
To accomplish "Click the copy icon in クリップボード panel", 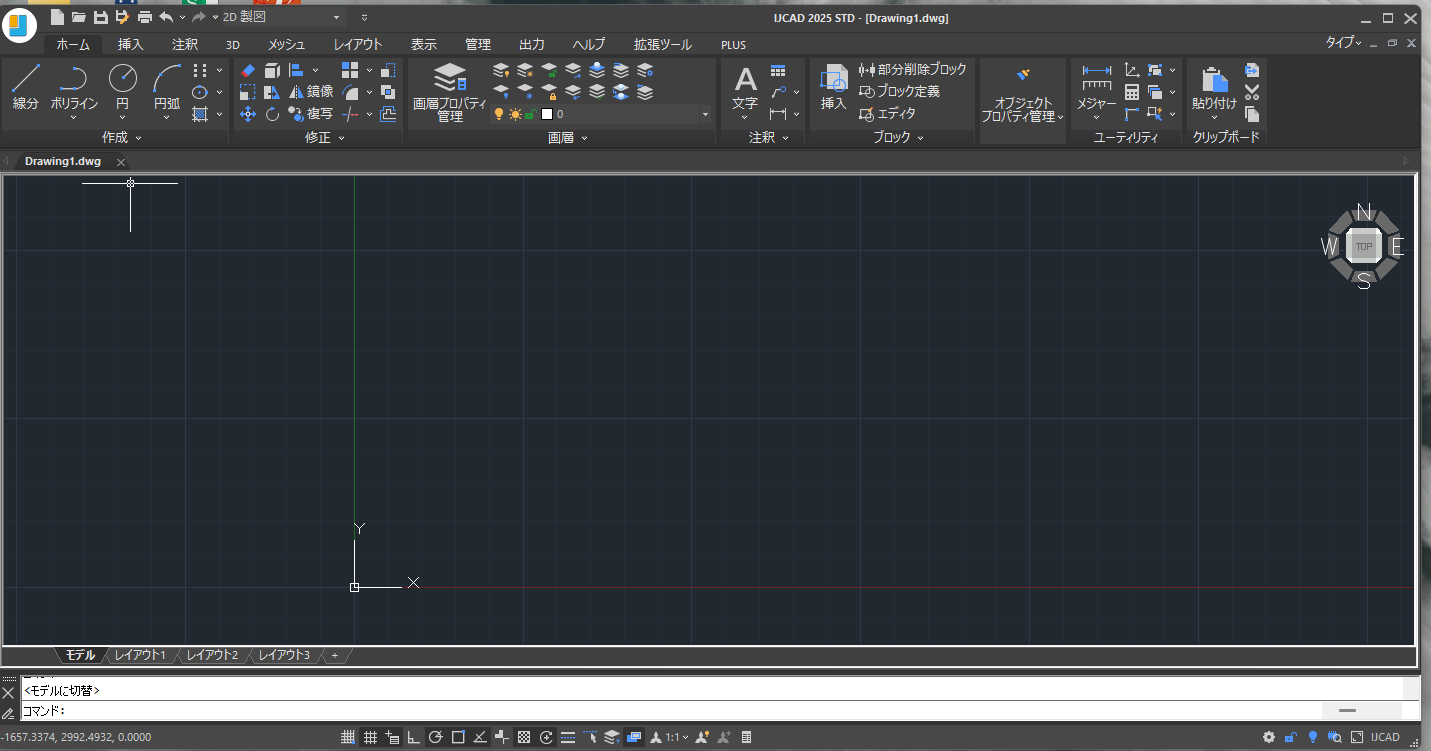I will (1252, 114).
